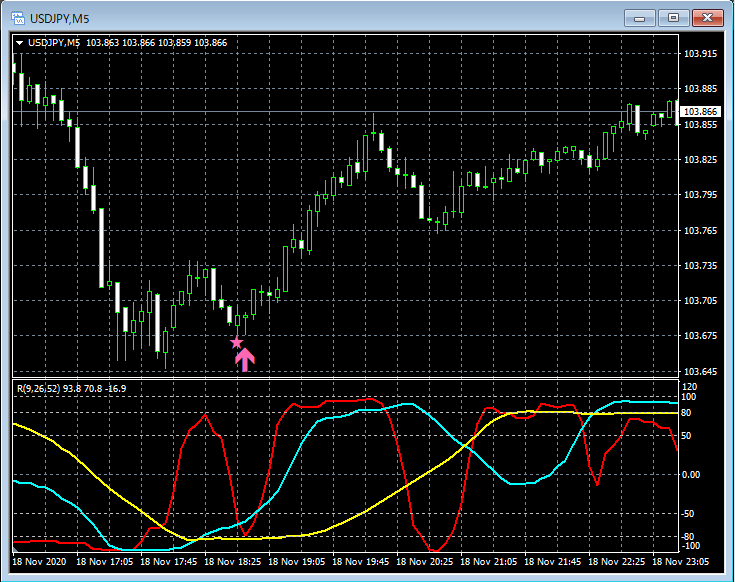Image resolution: width=735 pixels, height=582 pixels.
Task: Close the USDJPY,M5 chart window
Action: [708, 17]
